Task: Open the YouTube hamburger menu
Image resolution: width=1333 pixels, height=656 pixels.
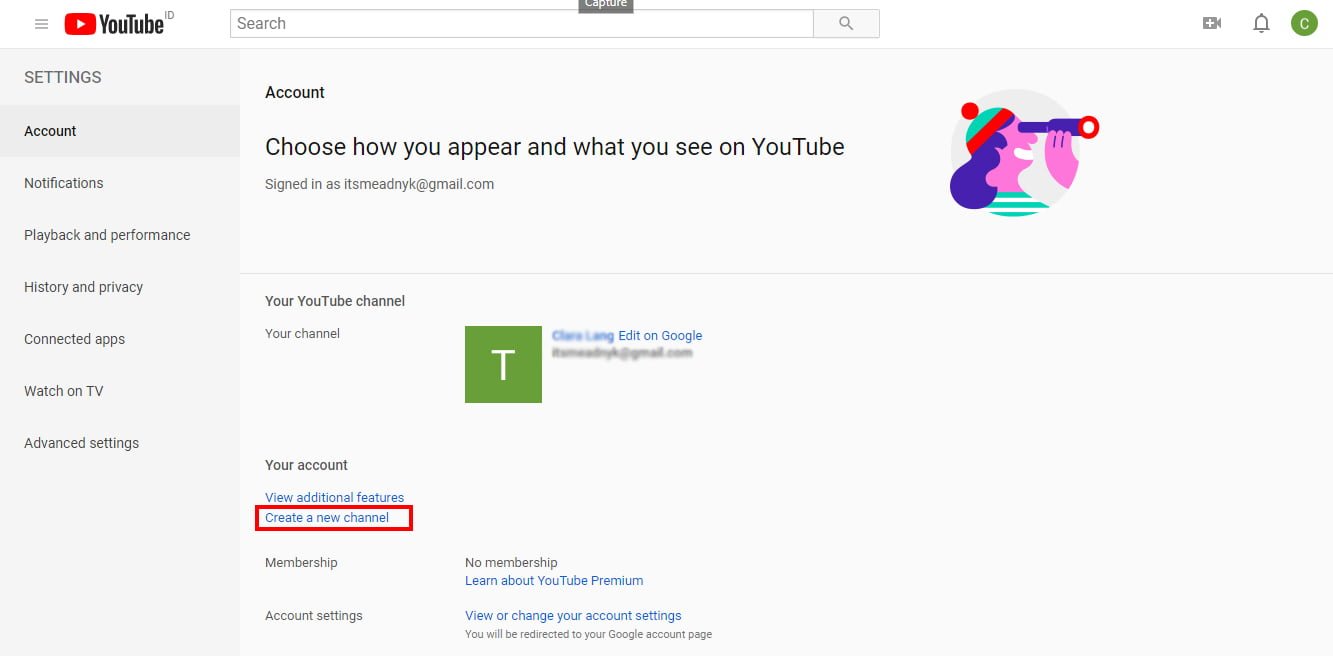Action: click(x=40, y=23)
